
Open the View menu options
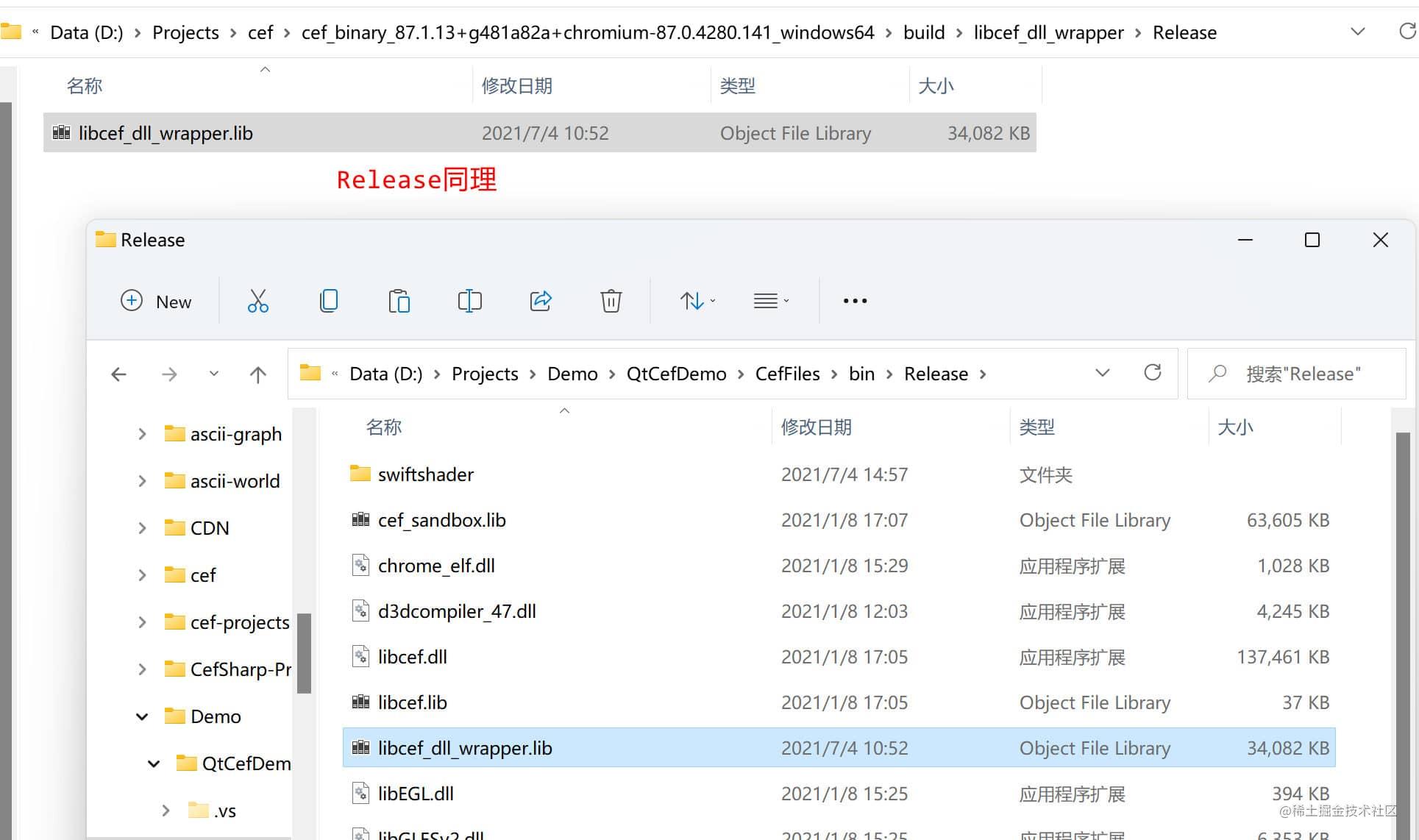coord(770,300)
